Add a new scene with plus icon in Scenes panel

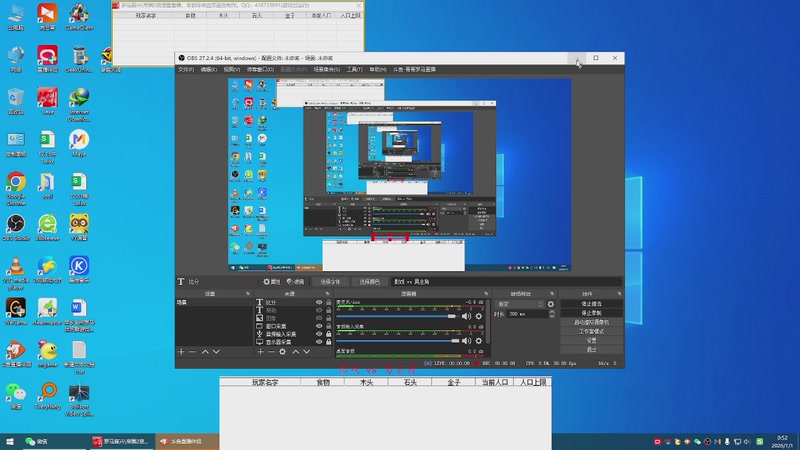(181, 352)
